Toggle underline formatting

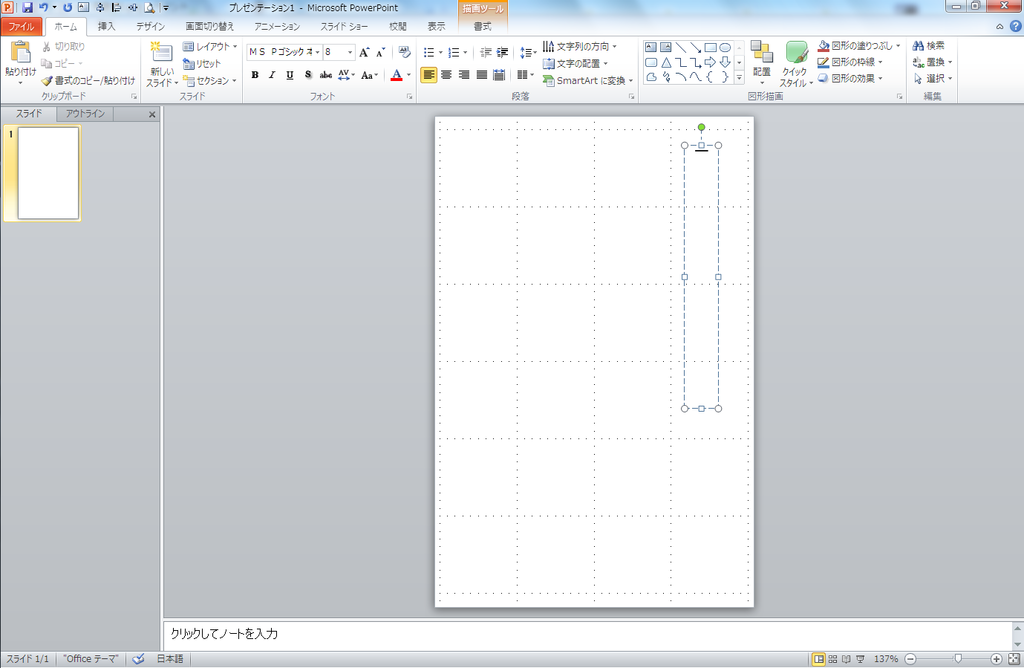point(290,75)
